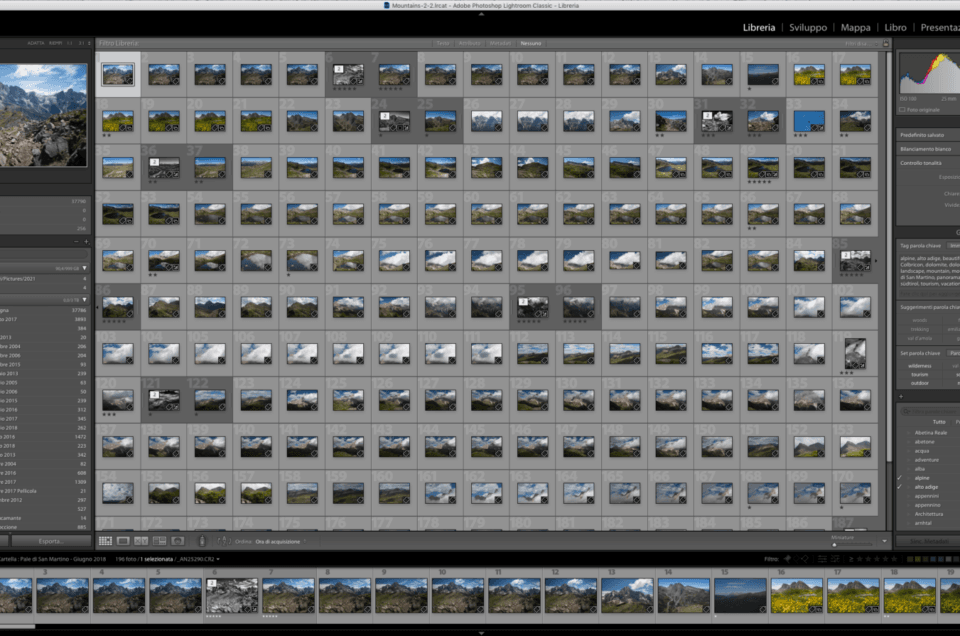Set filter to five star rating
960x636 pixels.
point(894,559)
